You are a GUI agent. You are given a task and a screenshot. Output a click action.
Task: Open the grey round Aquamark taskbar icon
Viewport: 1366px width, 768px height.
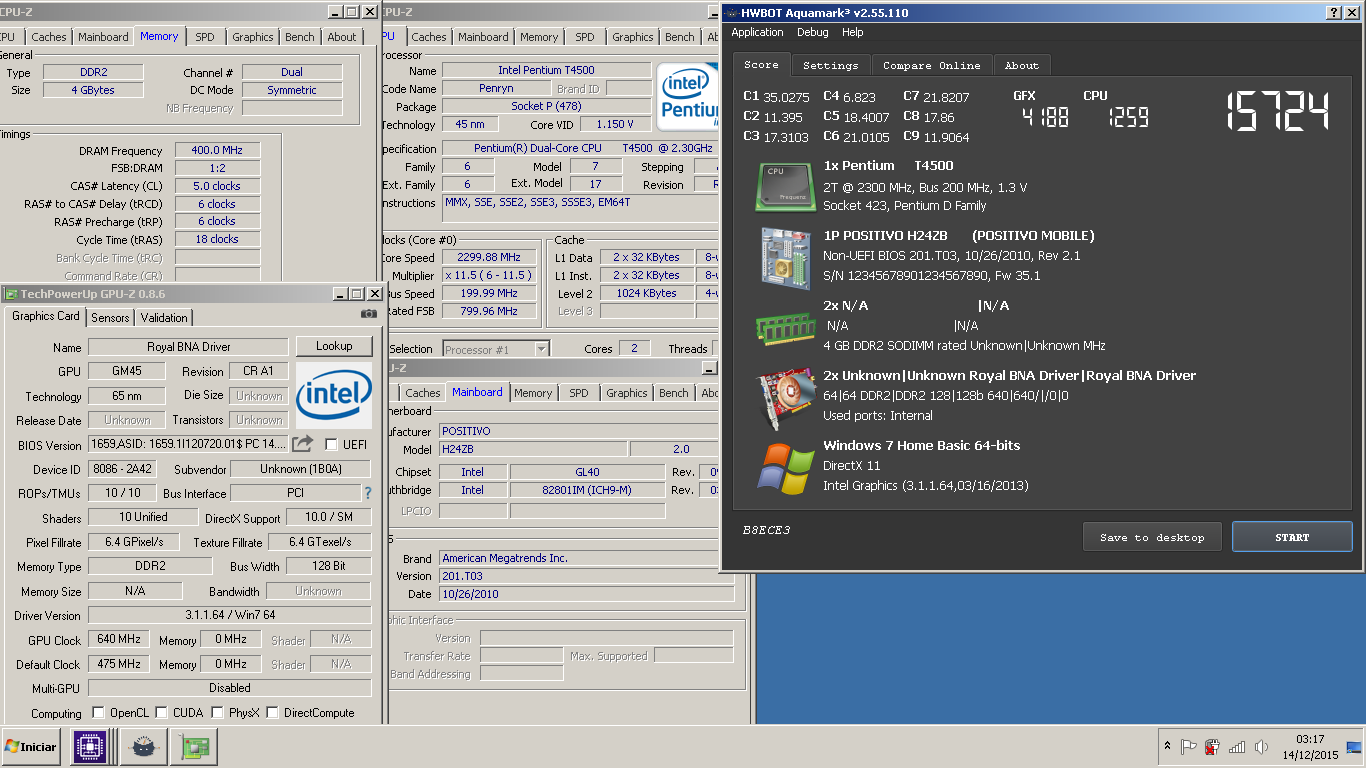pyautogui.click(x=143, y=747)
